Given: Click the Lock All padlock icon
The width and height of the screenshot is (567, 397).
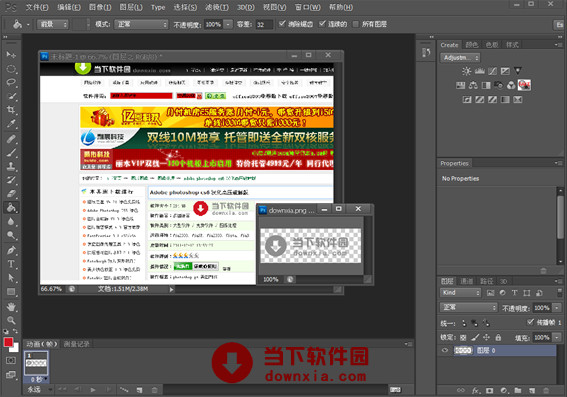Looking at the screenshot, I should 498,337.
